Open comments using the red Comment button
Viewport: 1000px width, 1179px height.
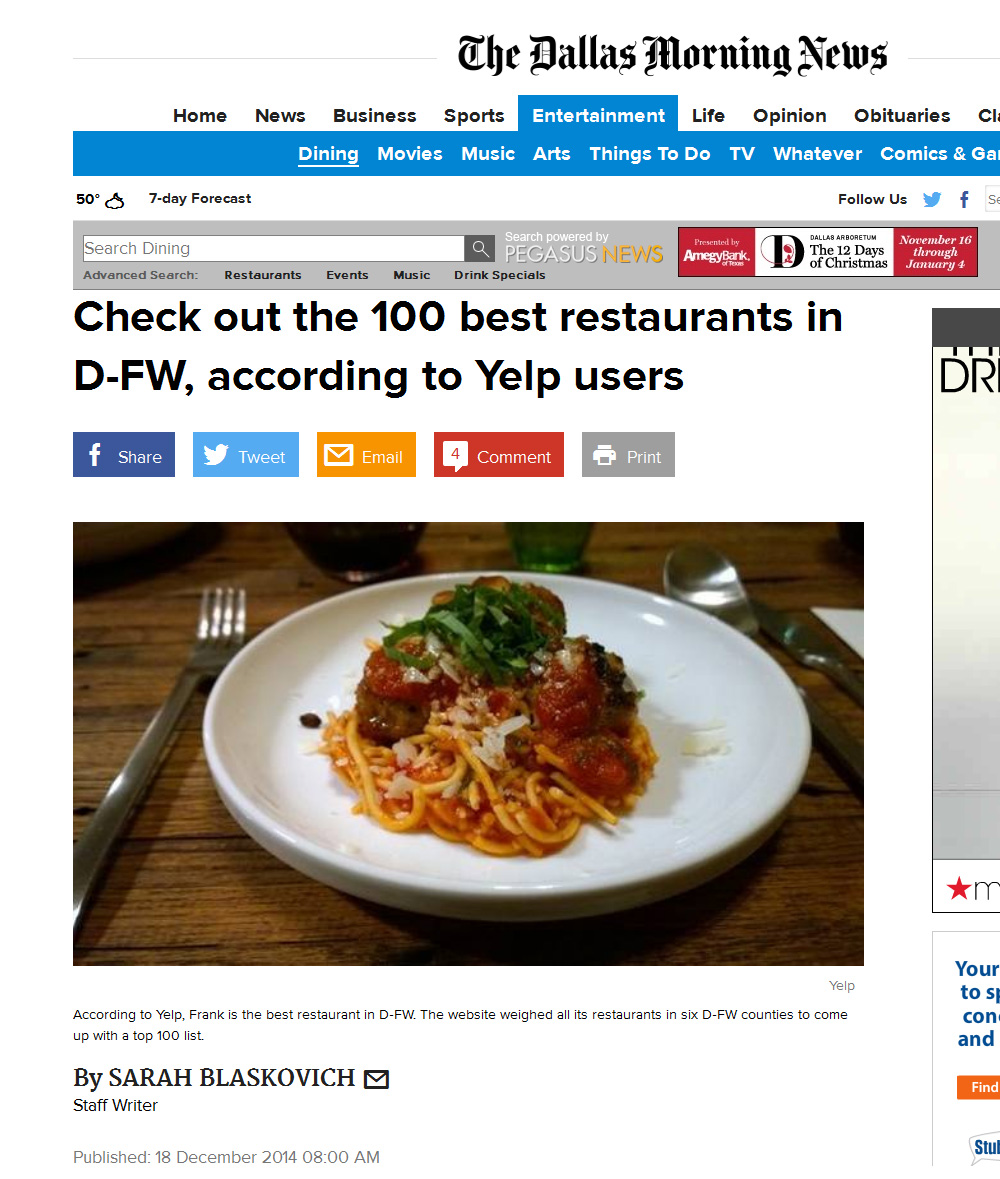point(498,454)
